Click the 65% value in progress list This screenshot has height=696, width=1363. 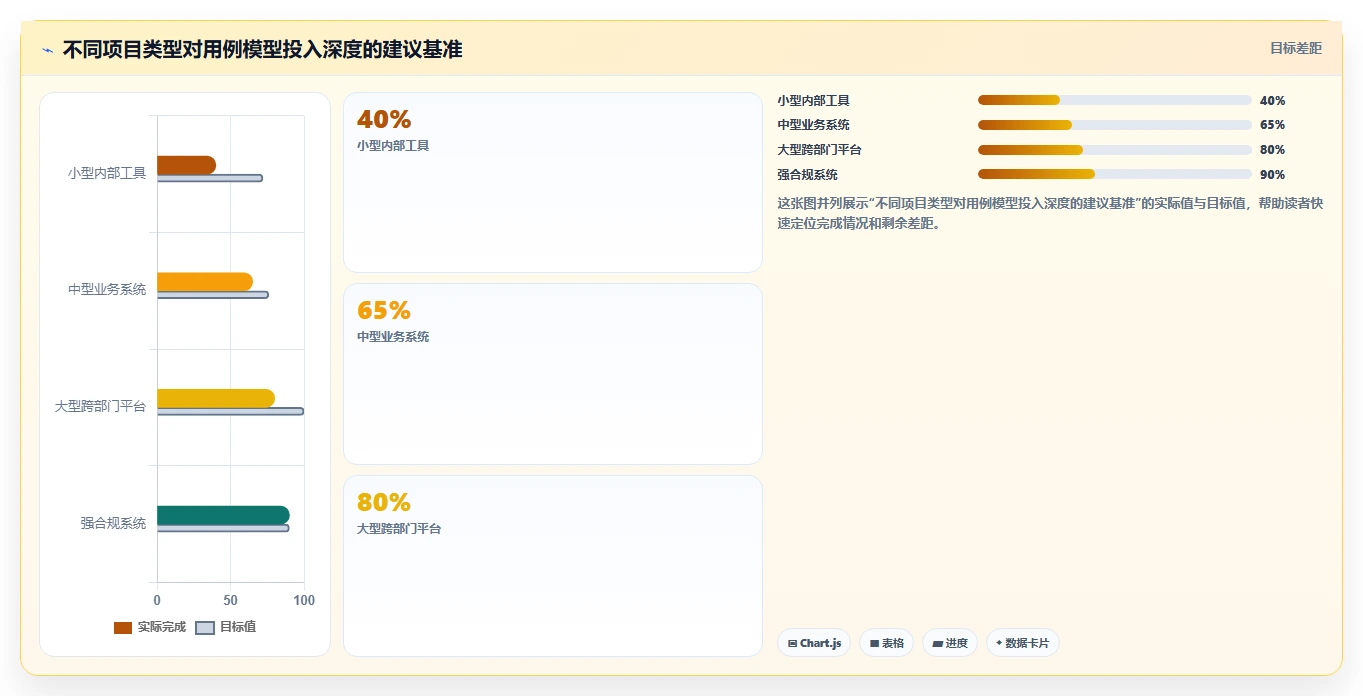pos(1272,125)
